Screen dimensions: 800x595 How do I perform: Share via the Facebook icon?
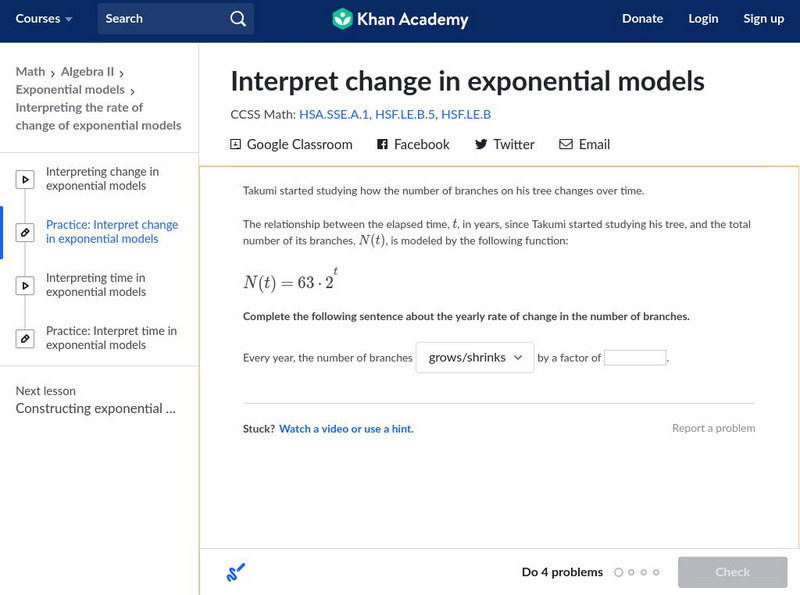(382, 145)
